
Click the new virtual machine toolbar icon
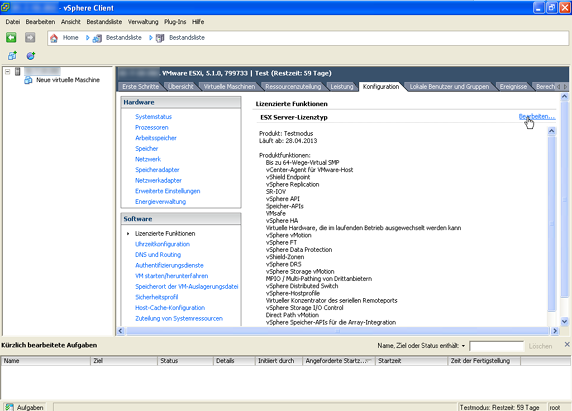tap(12, 56)
